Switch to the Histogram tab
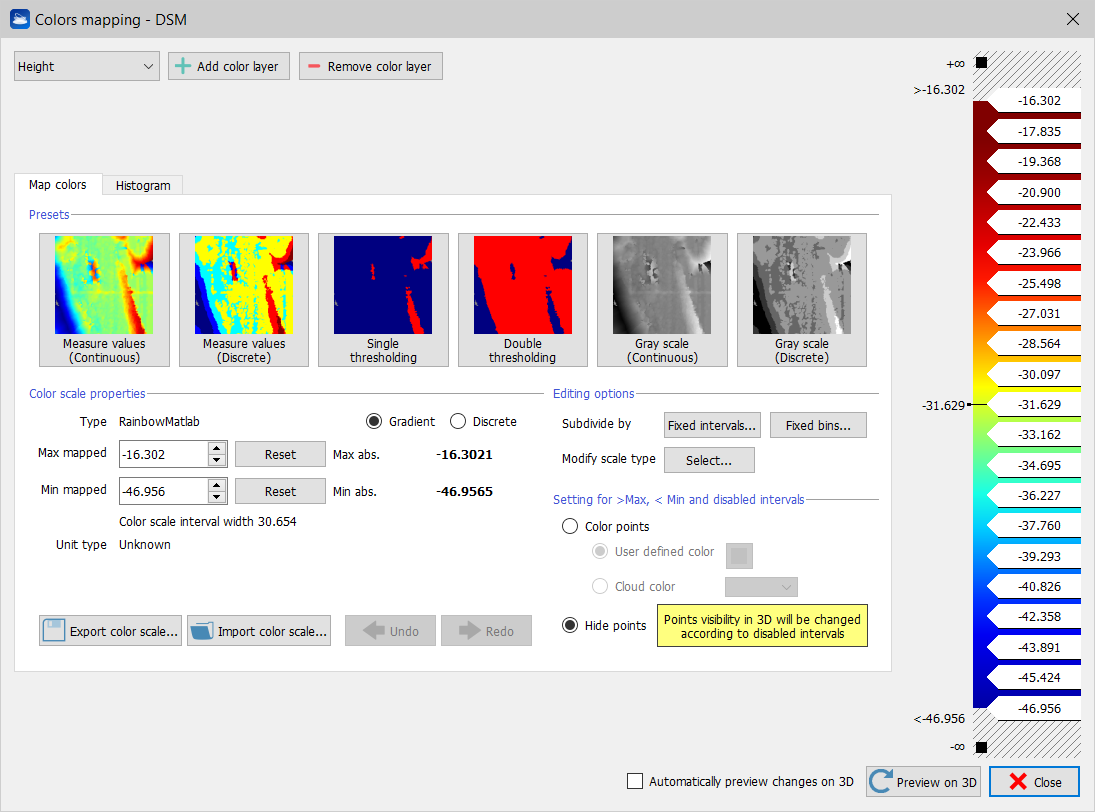This screenshot has height=812, width=1095. (x=142, y=185)
